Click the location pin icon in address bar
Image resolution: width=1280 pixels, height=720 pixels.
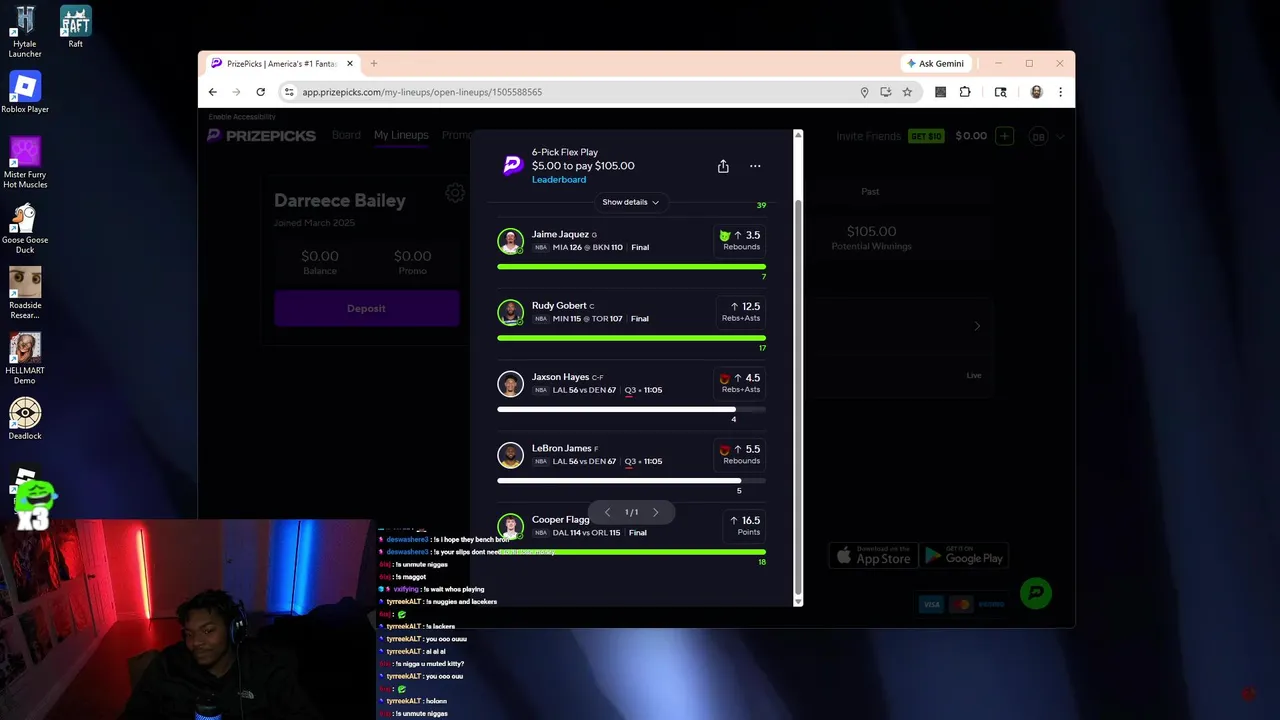click(x=864, y=92)
